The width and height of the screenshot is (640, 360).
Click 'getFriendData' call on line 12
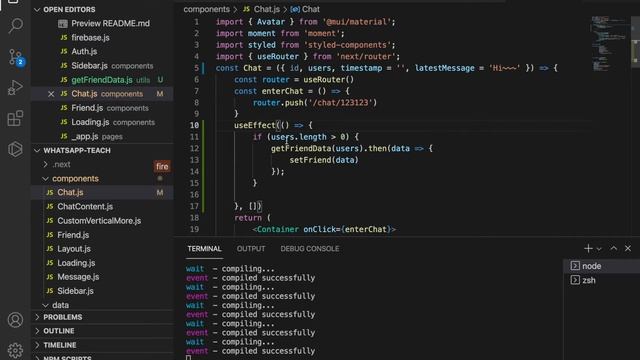click(x=301, y=149)
